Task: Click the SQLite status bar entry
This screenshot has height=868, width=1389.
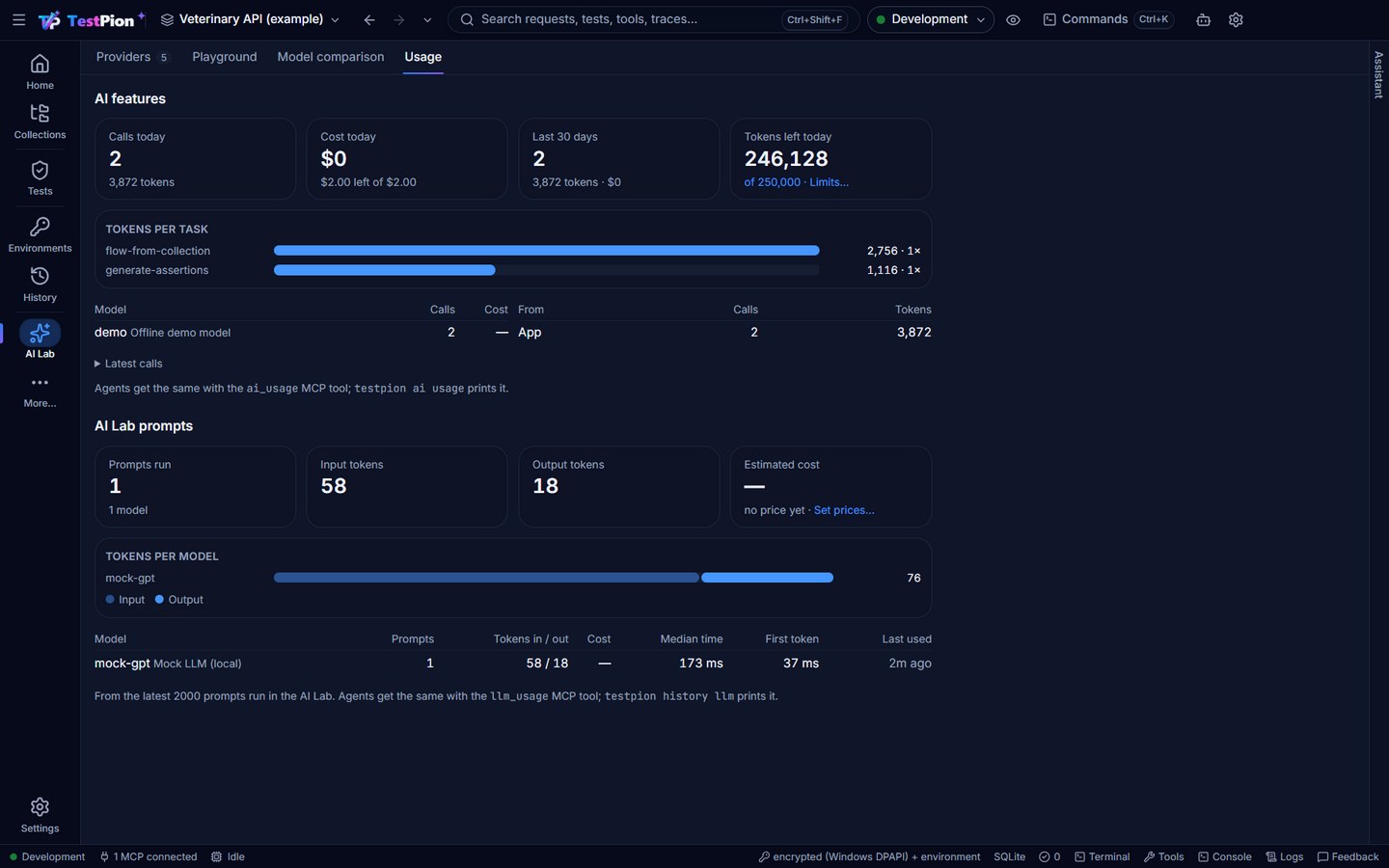Action: pos(1009,856)
